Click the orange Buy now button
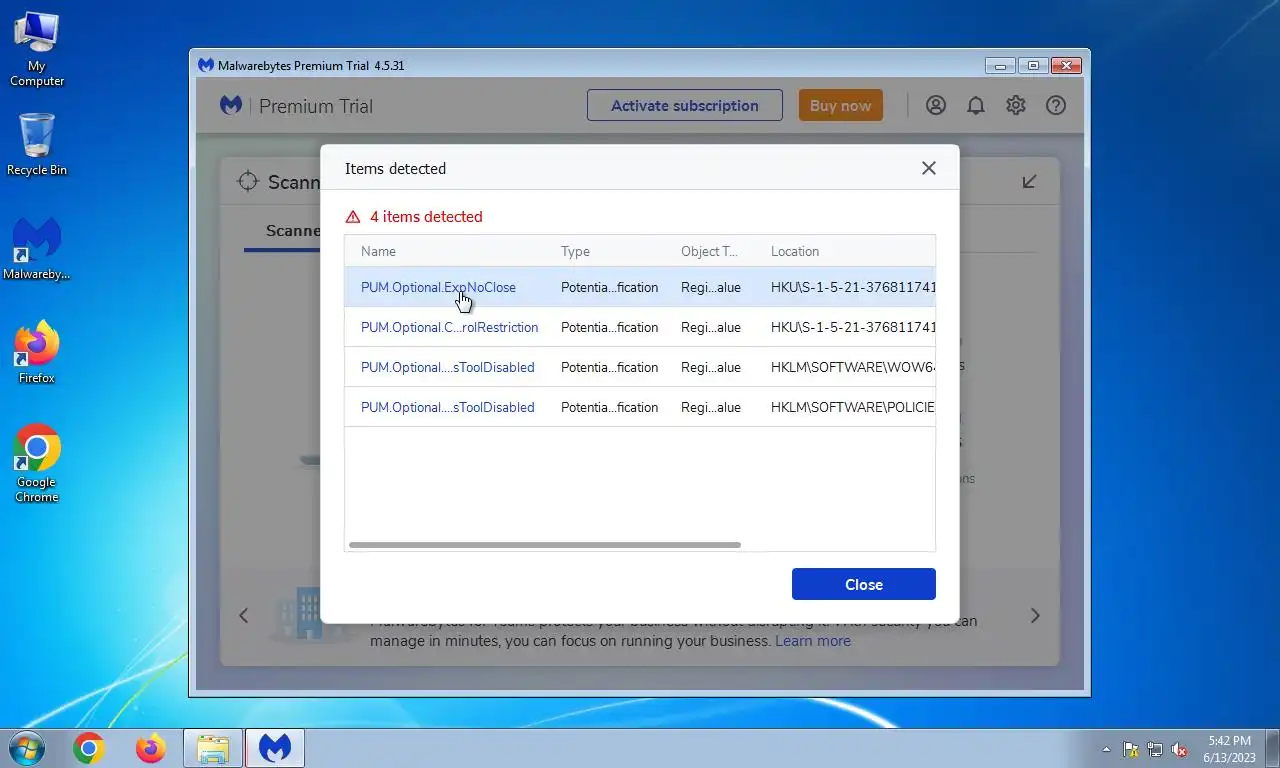The width and height of the screenshot is (1280, 768). (x=840, y=105)
